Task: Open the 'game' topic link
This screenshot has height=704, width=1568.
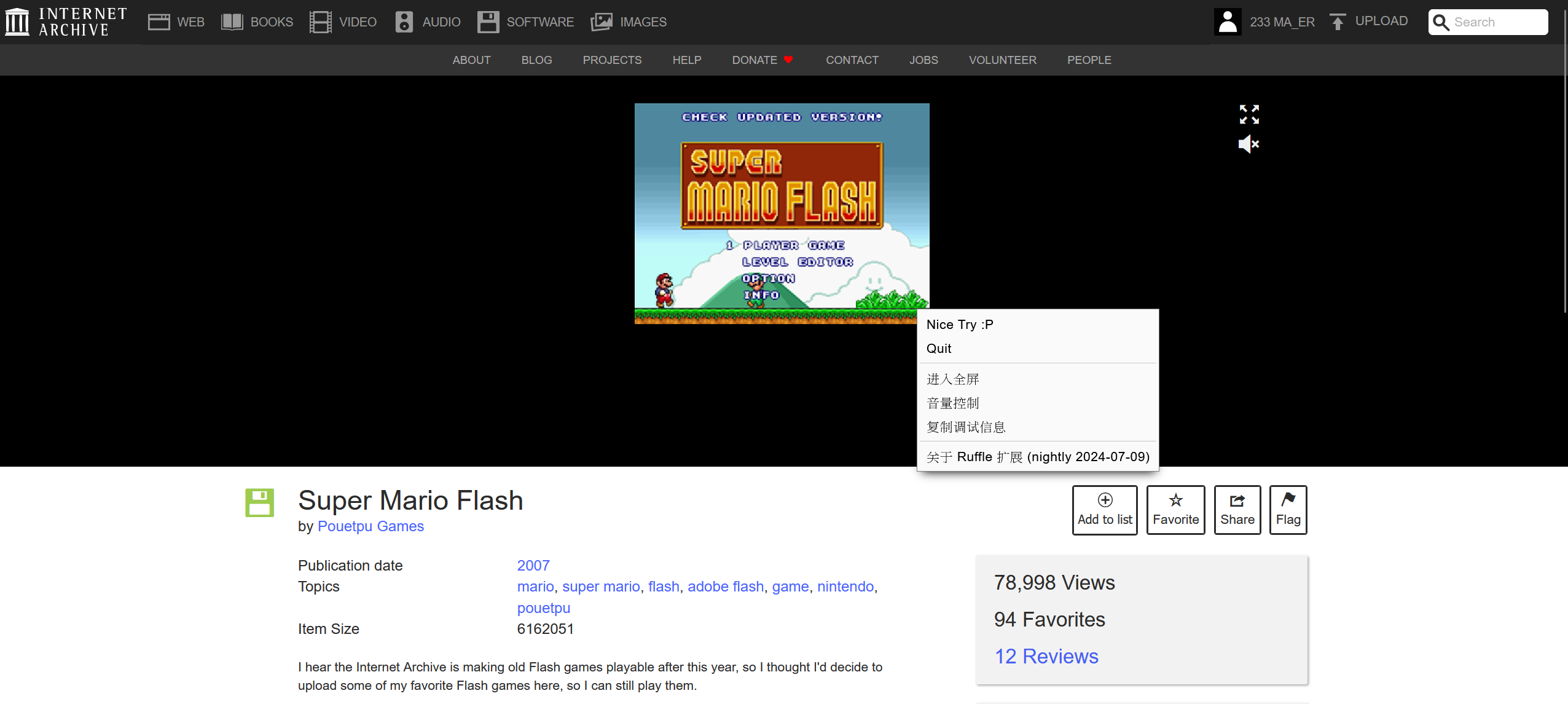Action: pos(790,587)
